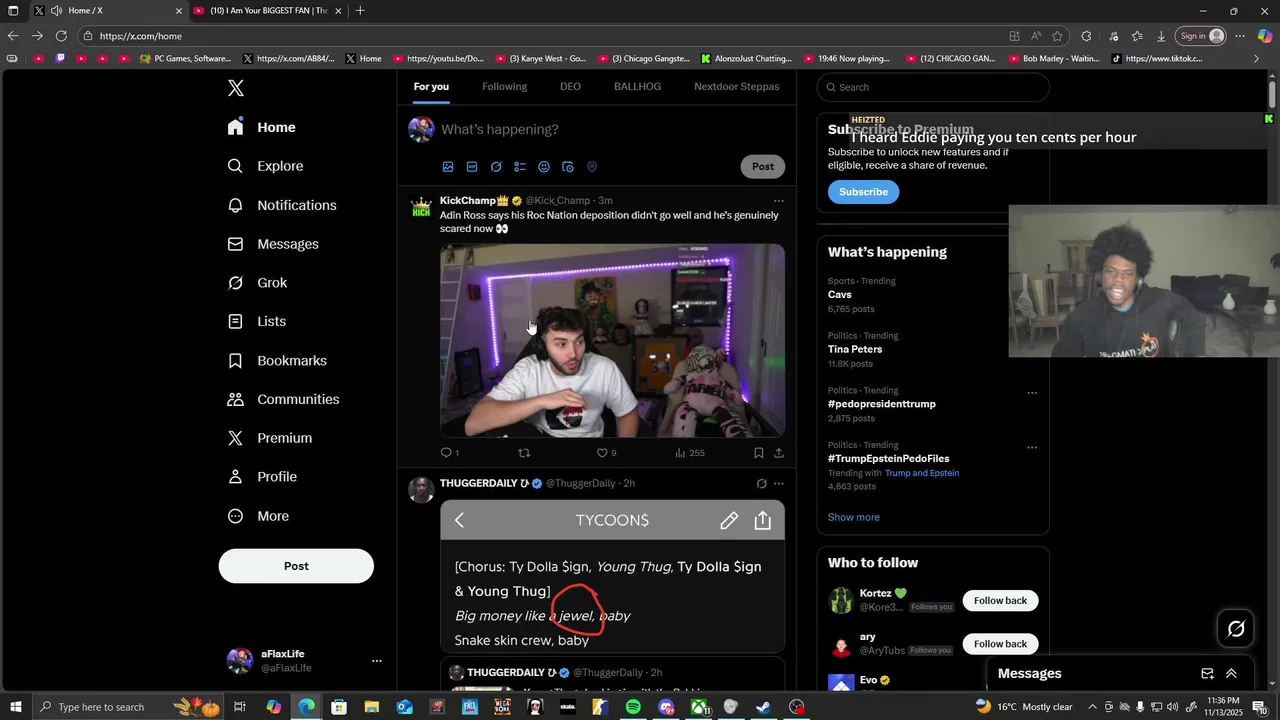Open the Cavs trending topic
Image resolution: width=1280 pixels, height=720 pixels.
840,295
